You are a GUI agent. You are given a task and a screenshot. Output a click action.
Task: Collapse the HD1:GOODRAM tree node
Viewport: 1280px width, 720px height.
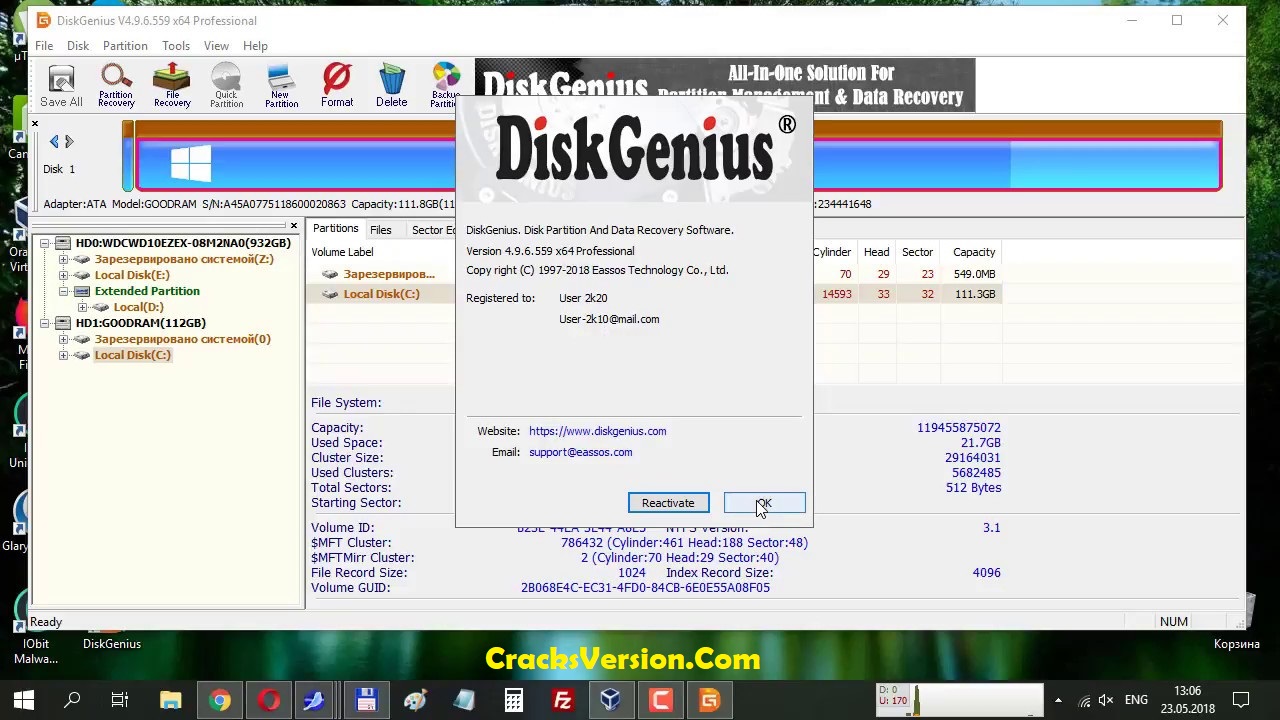(x=45, y=323)
